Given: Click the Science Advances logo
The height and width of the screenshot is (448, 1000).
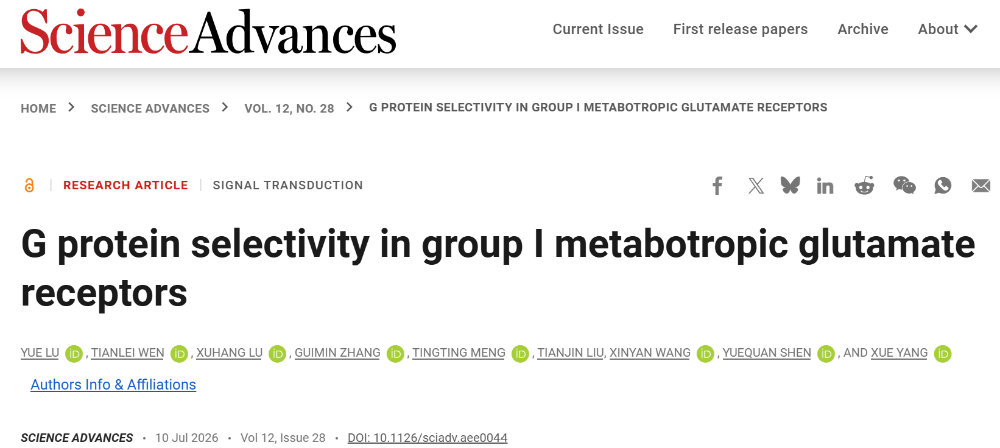Looking at the screenshot, I should click(208, 30).
